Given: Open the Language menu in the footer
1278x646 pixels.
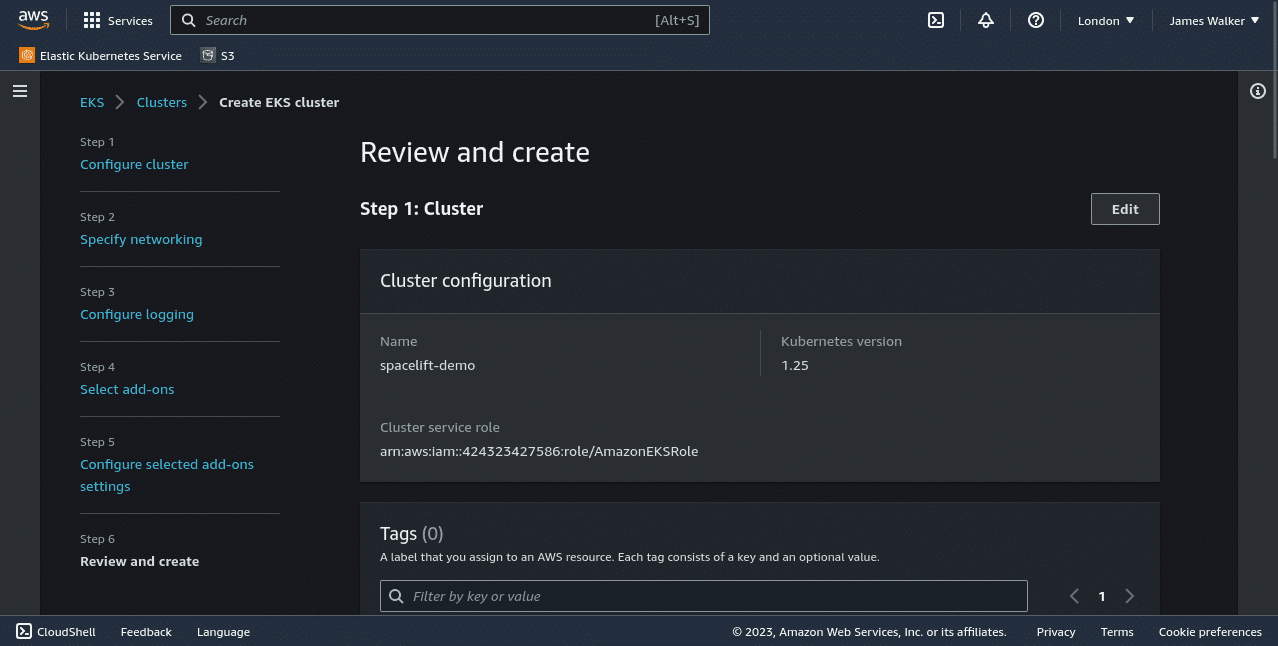Looking at the screenshot, I should pos(223,631).
